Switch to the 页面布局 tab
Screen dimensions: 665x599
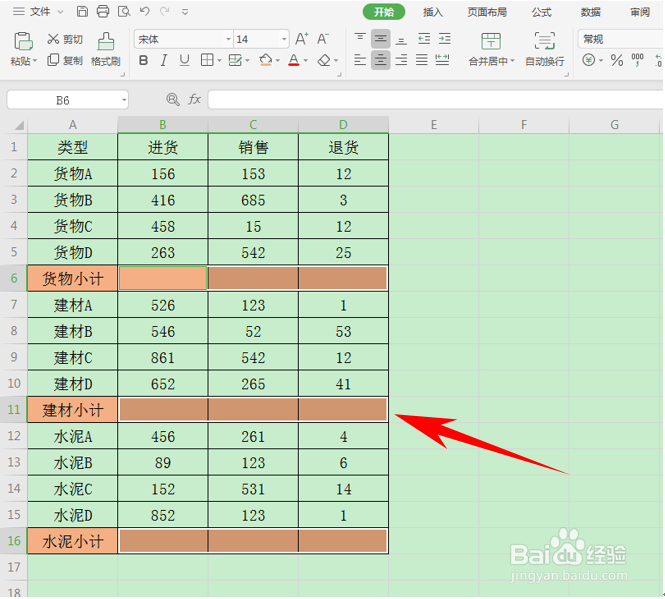tap(487, 12)
